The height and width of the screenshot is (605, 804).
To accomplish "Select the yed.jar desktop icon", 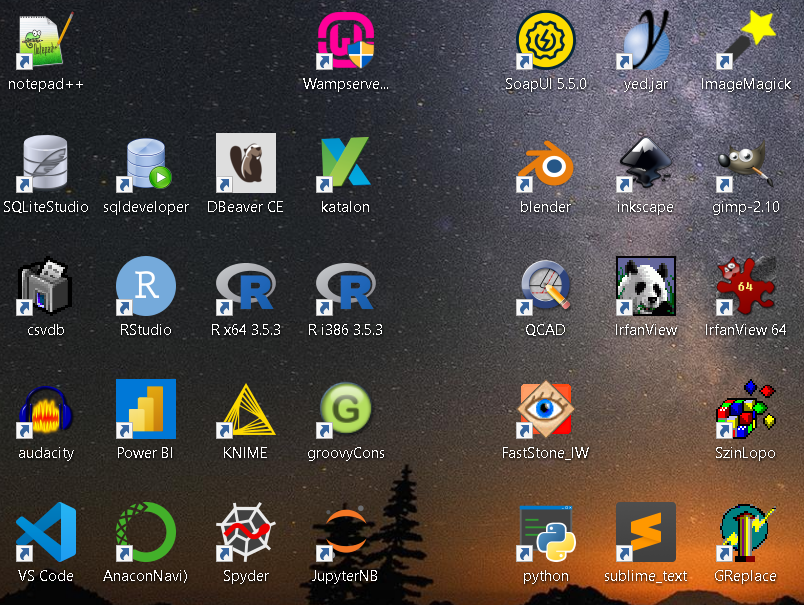I will coord(646,41).
